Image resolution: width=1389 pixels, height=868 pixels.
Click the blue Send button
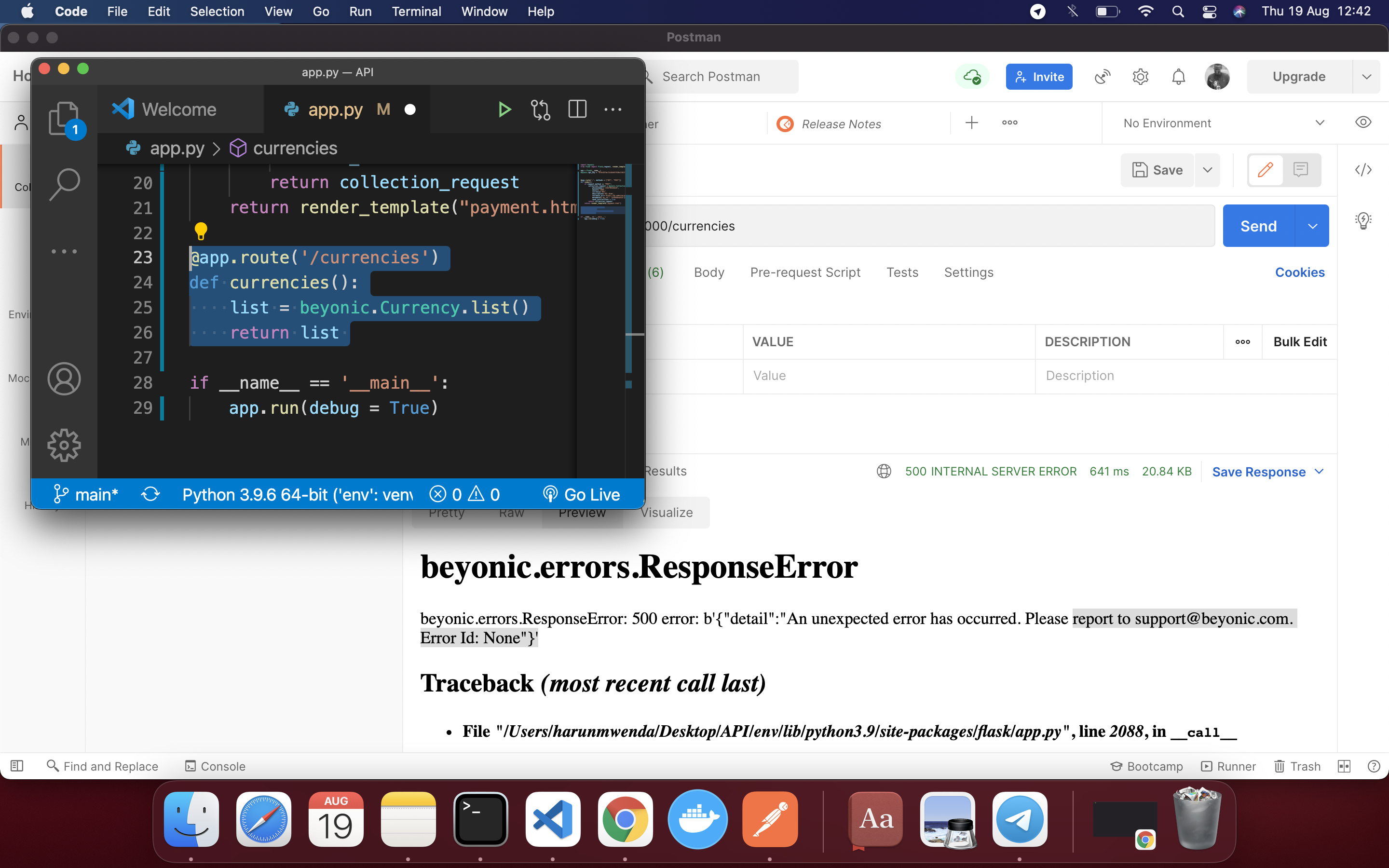click(x=1258, y=226)
